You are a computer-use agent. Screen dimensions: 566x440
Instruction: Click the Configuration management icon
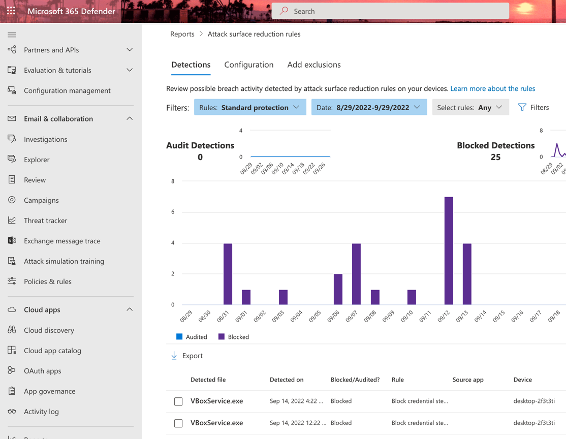tap(12, 90)
